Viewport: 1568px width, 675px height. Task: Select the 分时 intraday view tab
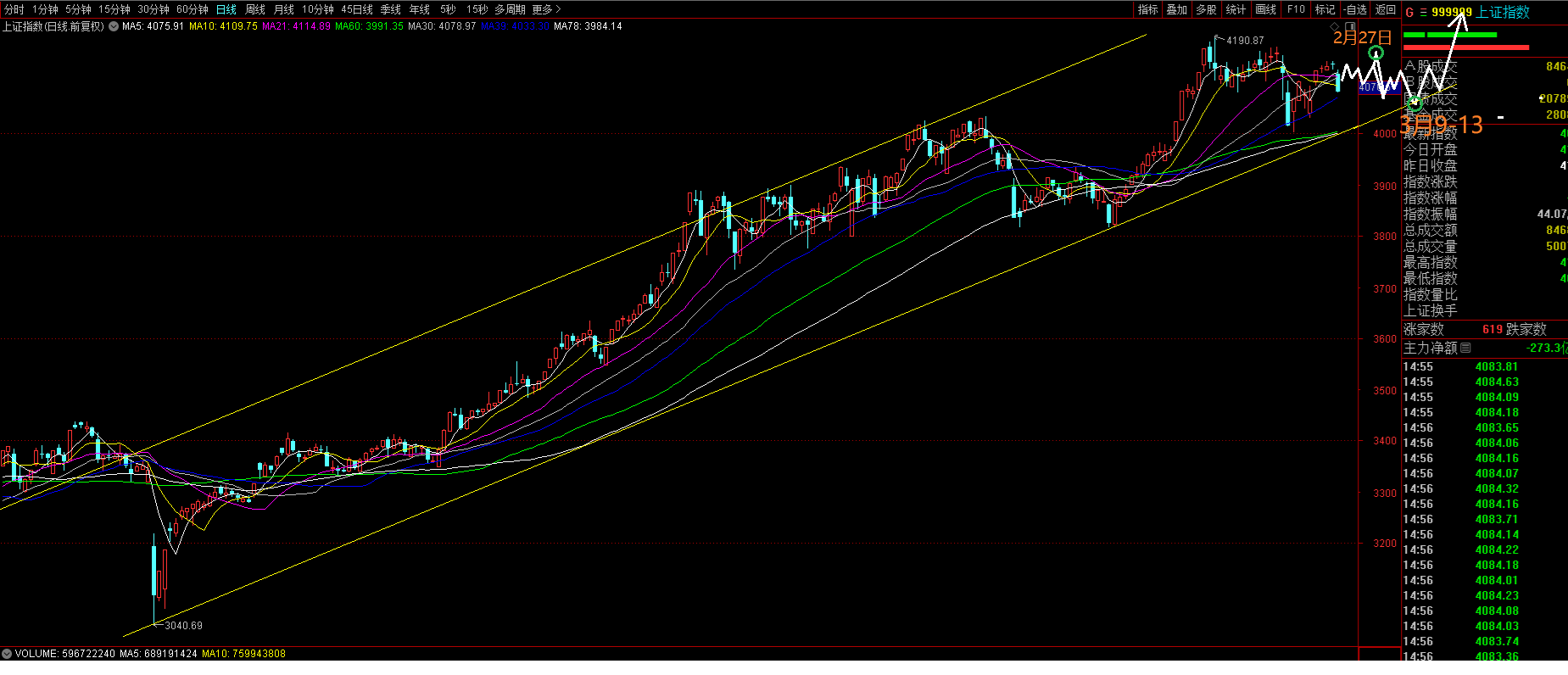coord(14,9)
